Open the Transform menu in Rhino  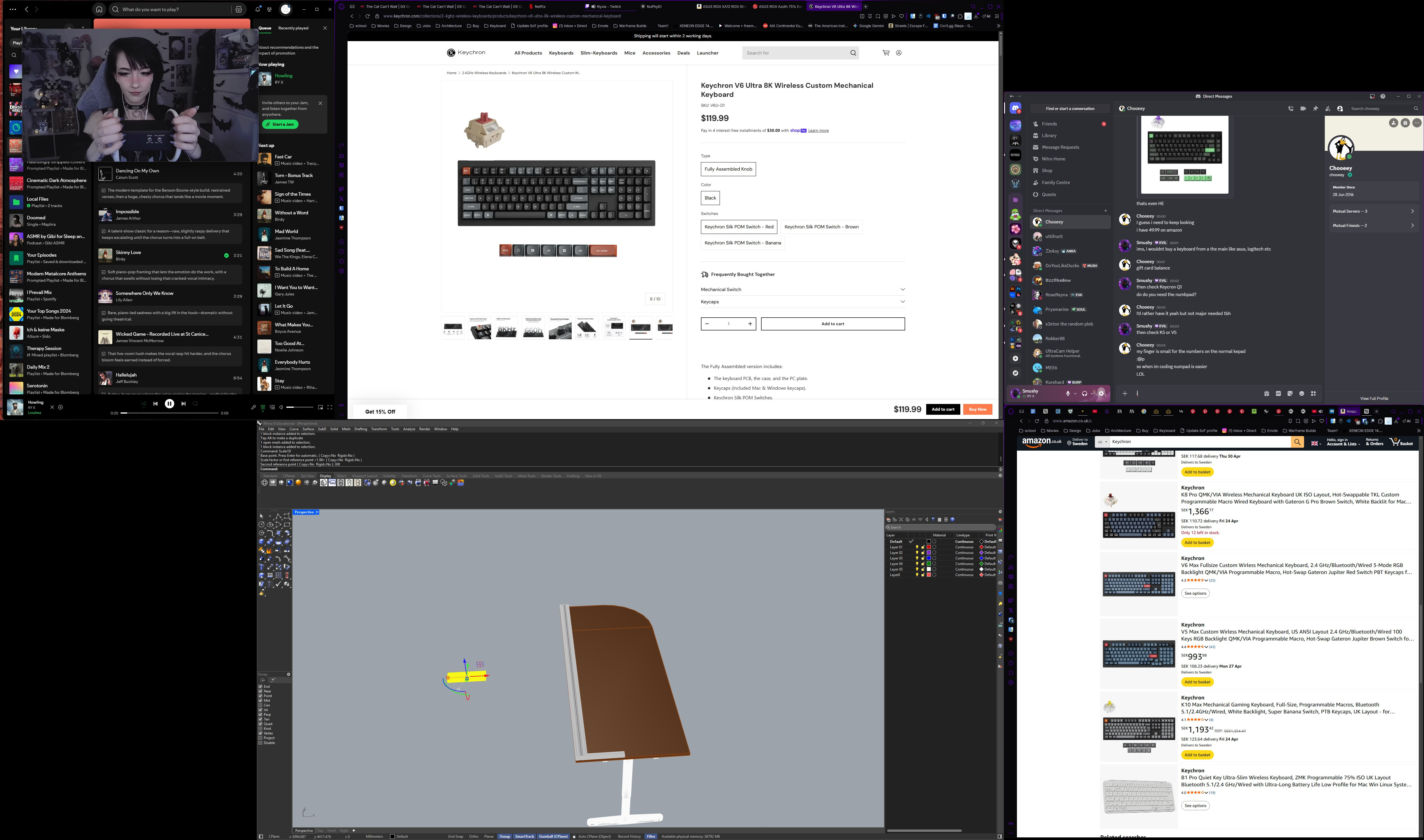tap(379, 429)
